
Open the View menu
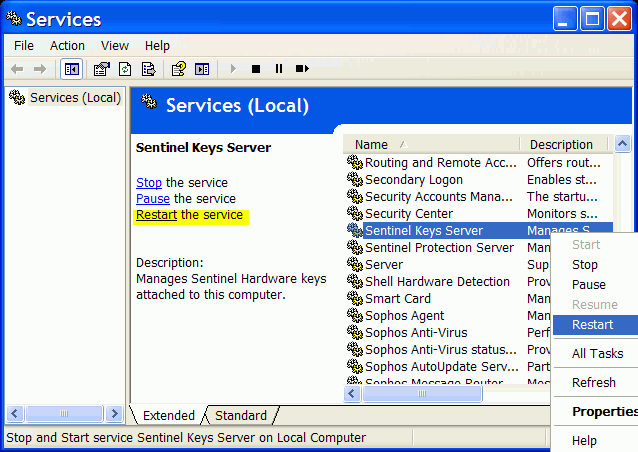[x=115, y=46]
